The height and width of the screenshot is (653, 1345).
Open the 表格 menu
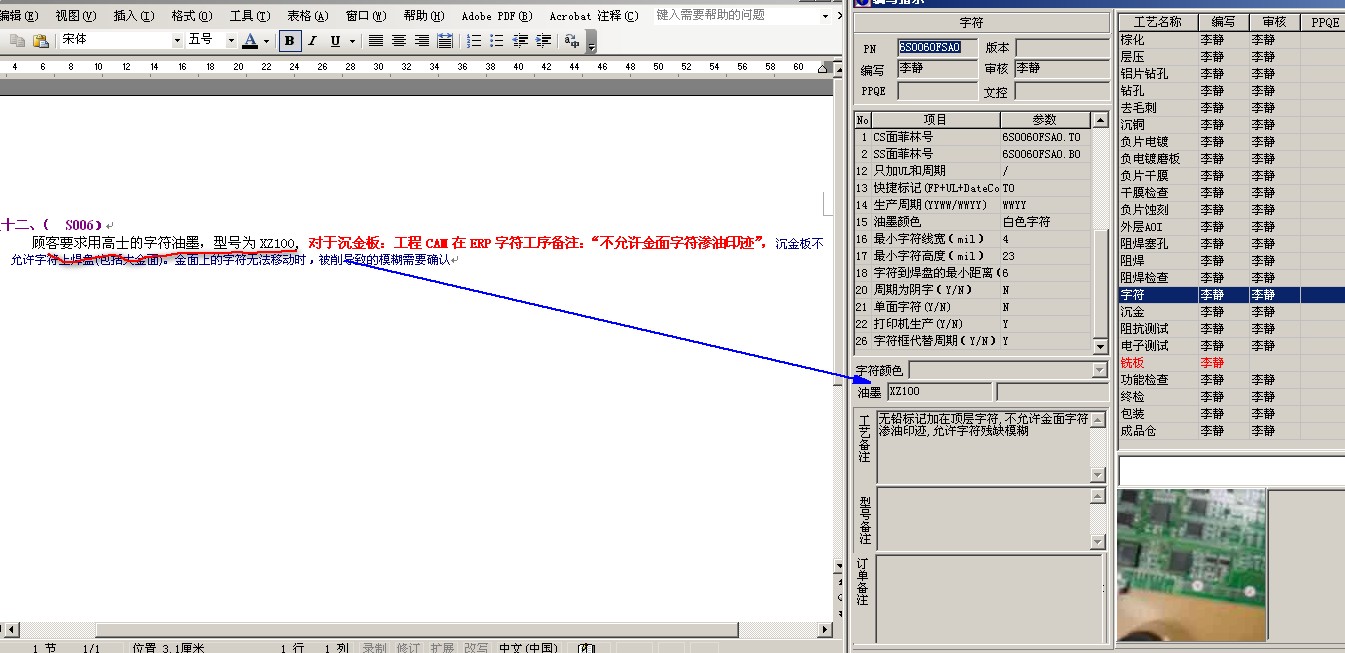pyautogui.click(x=307, y=16)
